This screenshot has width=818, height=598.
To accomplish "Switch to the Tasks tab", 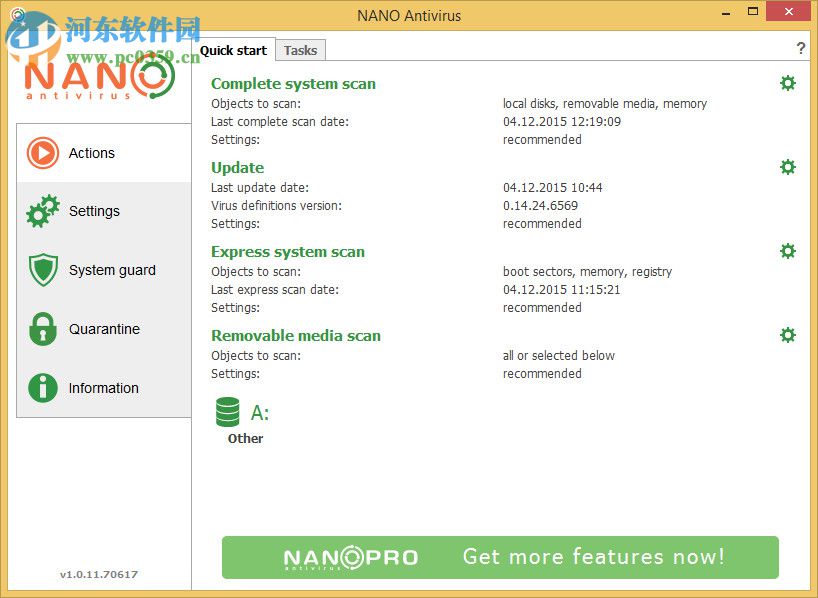I will pos(300,50).
